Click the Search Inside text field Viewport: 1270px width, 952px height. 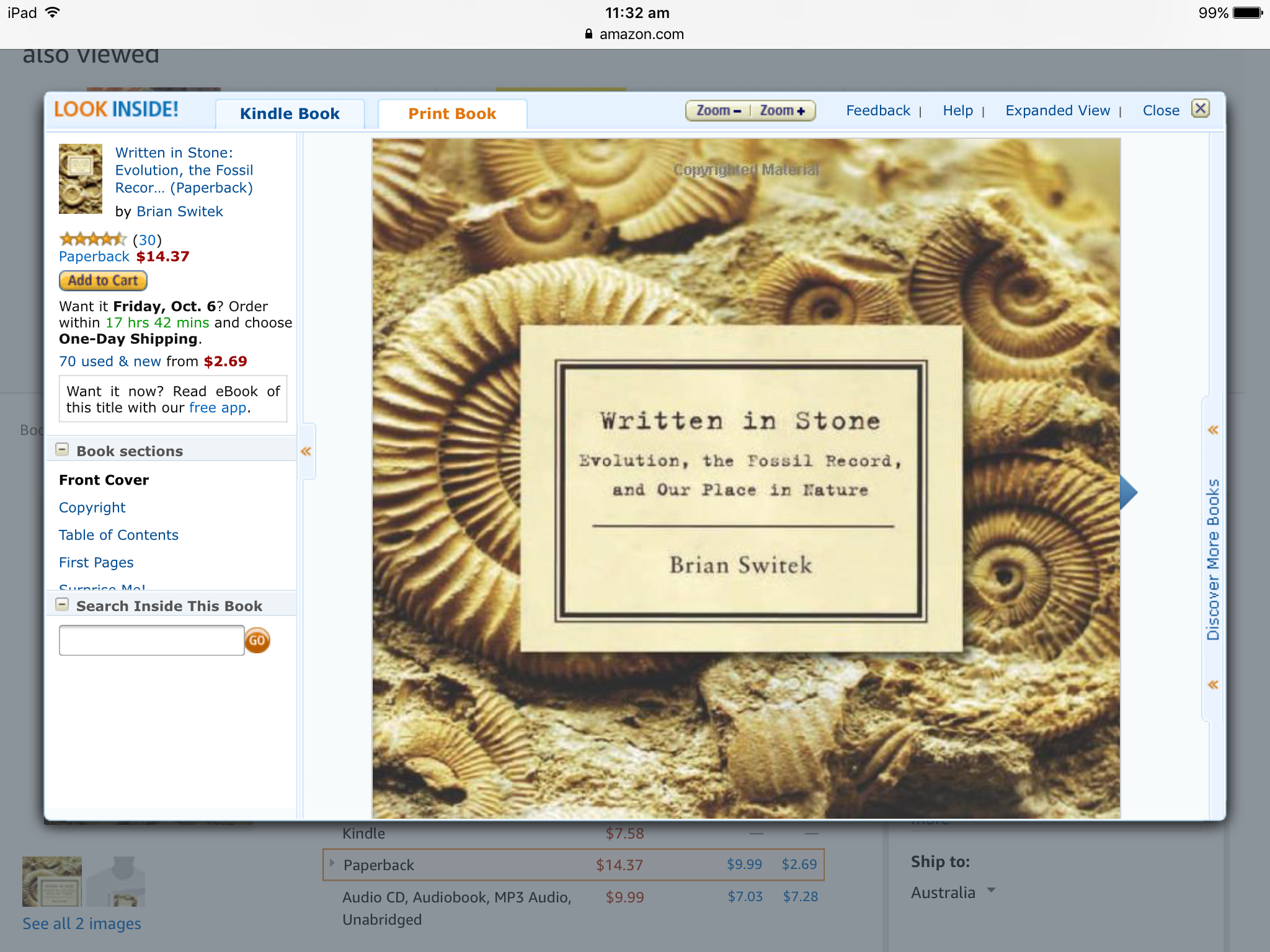click(151, 640)
